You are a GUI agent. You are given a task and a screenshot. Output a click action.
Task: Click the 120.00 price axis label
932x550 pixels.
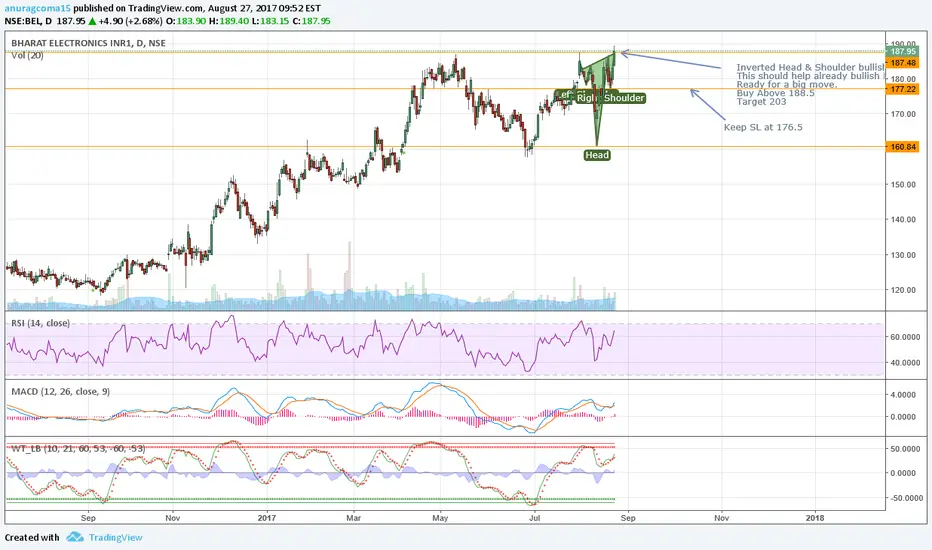(903, 290)
